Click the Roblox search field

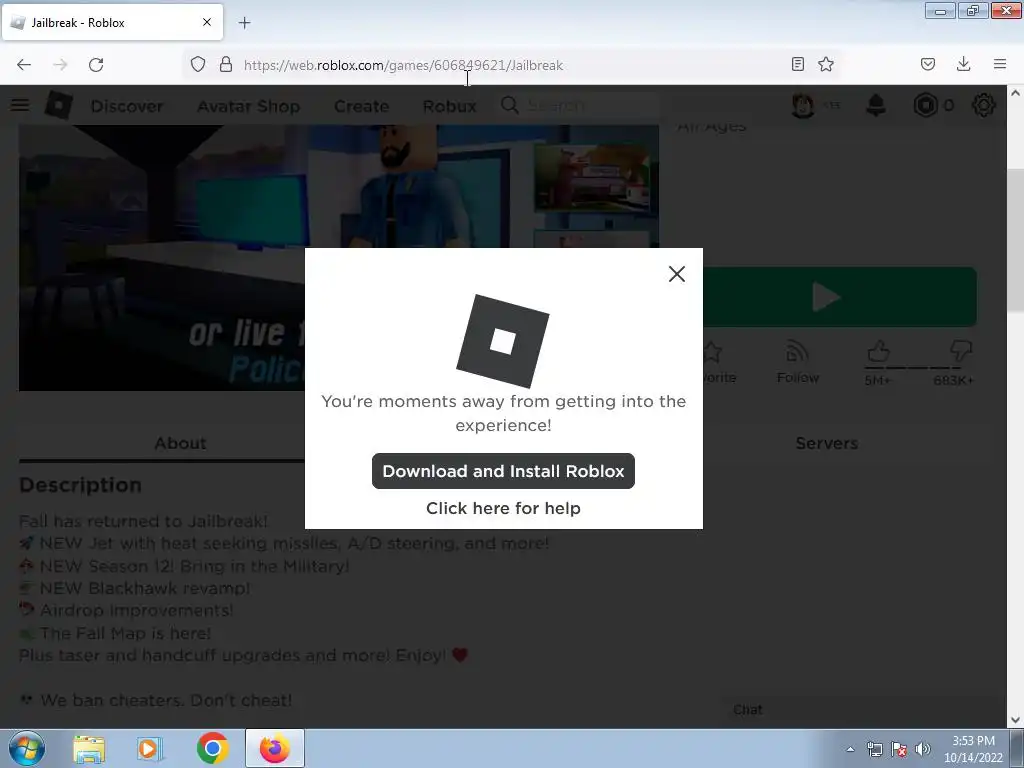pos(579,105)
